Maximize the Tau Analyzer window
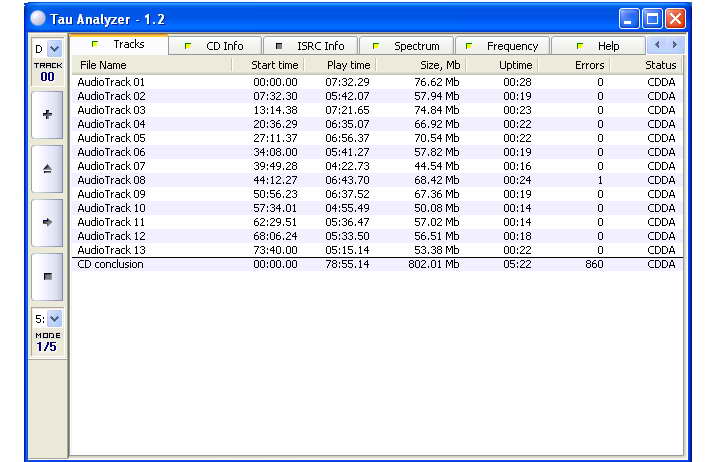The image size is (728, 462). point(652,18)
